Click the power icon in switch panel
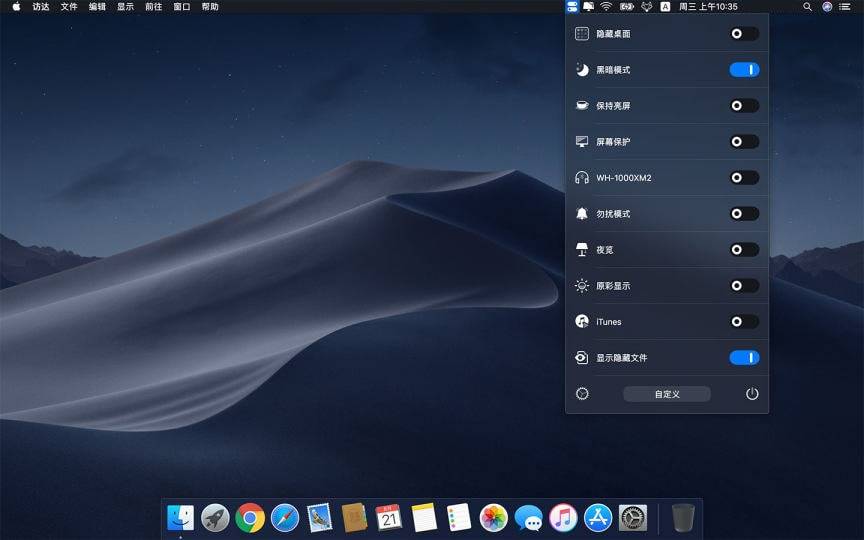 (x=752, y=394)
